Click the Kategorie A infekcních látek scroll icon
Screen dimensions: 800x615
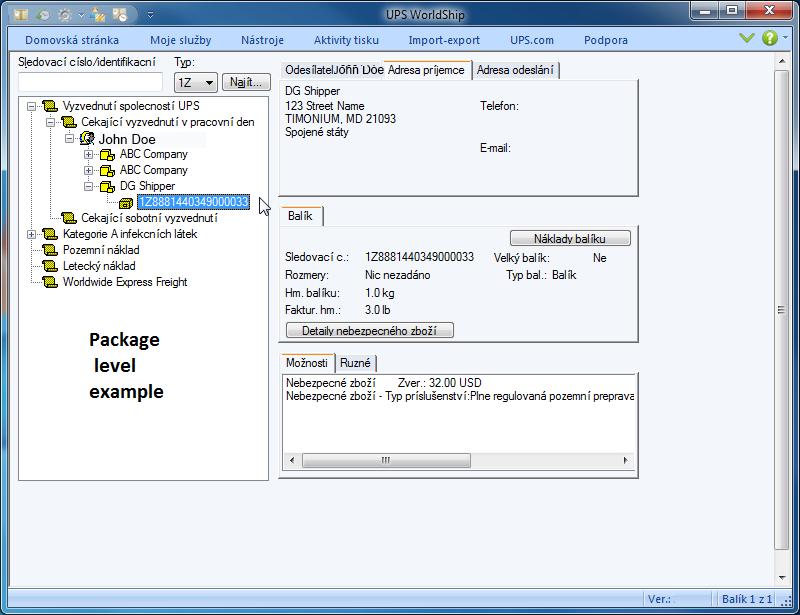(50, 234)
